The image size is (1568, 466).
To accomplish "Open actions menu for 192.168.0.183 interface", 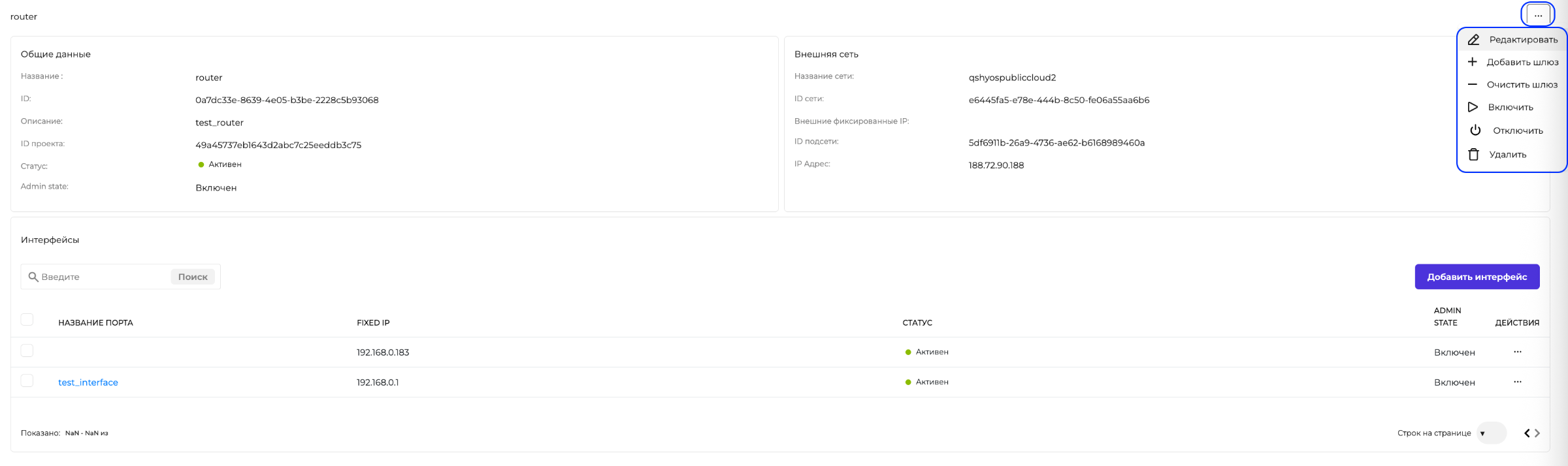I will pos(1517,352).
